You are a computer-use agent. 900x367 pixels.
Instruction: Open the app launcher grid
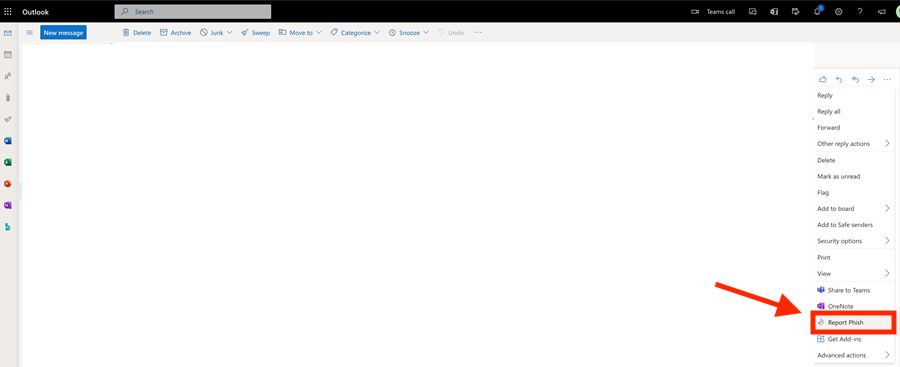pyautogui.click(x=8, y=11)
